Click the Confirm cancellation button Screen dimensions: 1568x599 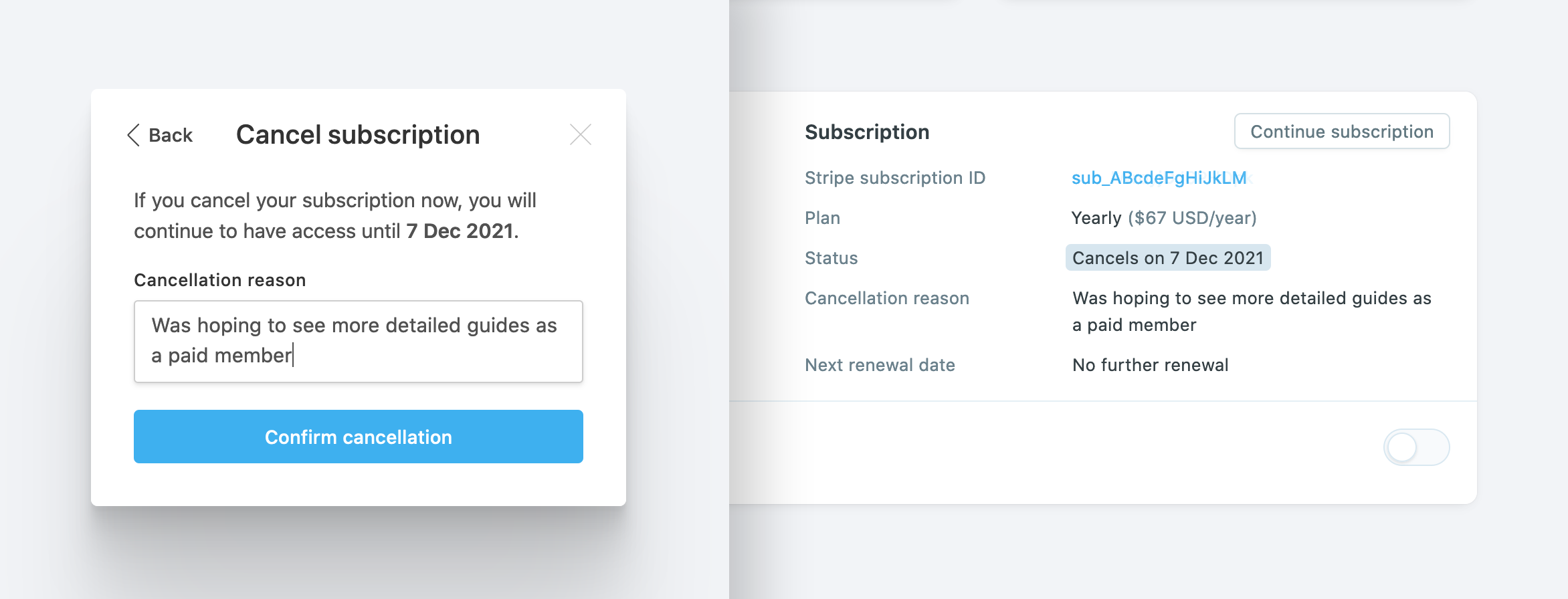[359, 437]
